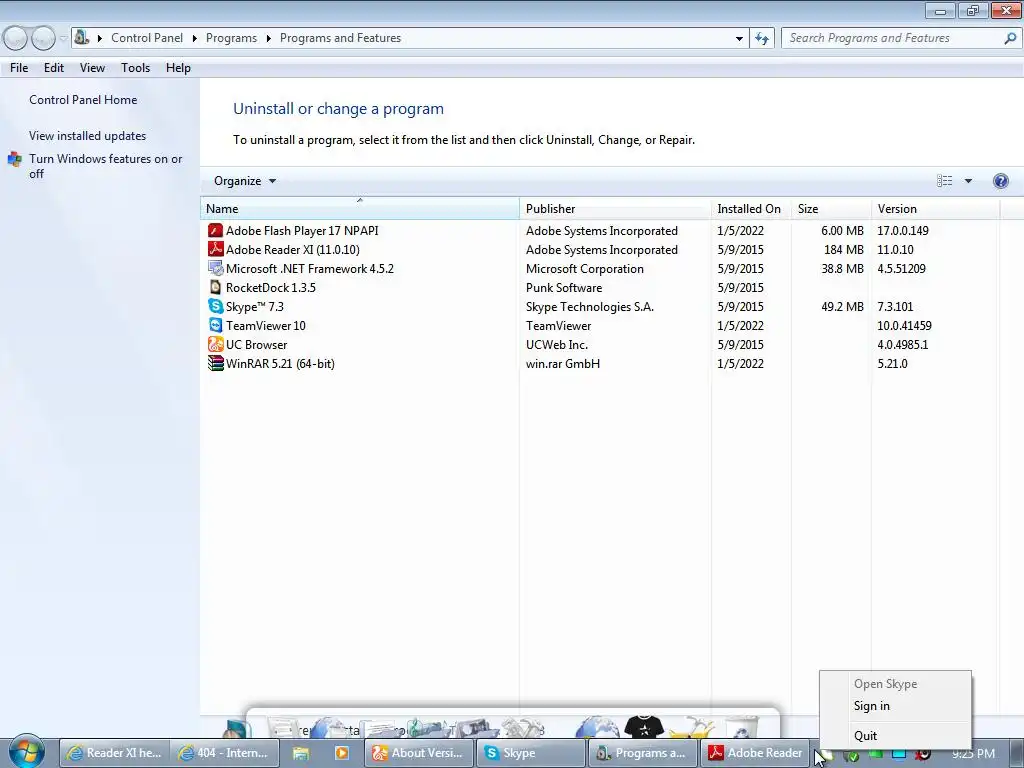This screenshot has height=768, width=1024.
Task: Sort by the Version column header
Action: (935, 209)
